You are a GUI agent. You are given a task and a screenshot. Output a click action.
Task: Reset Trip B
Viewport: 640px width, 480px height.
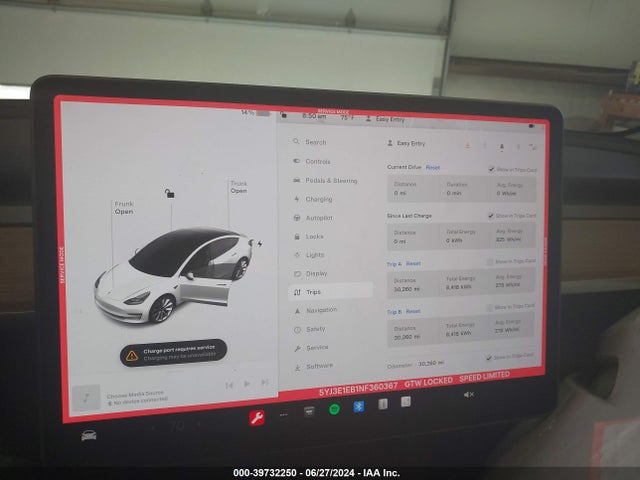(x=413, y=311)
